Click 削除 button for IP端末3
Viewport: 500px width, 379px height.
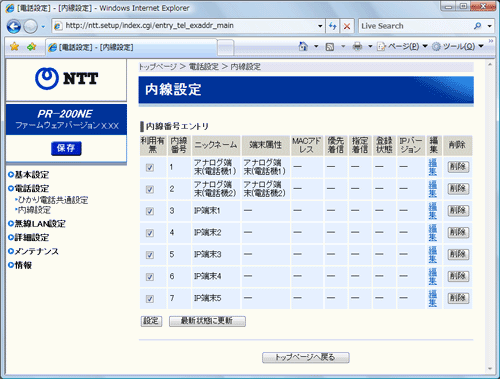[x=458, y=254]
